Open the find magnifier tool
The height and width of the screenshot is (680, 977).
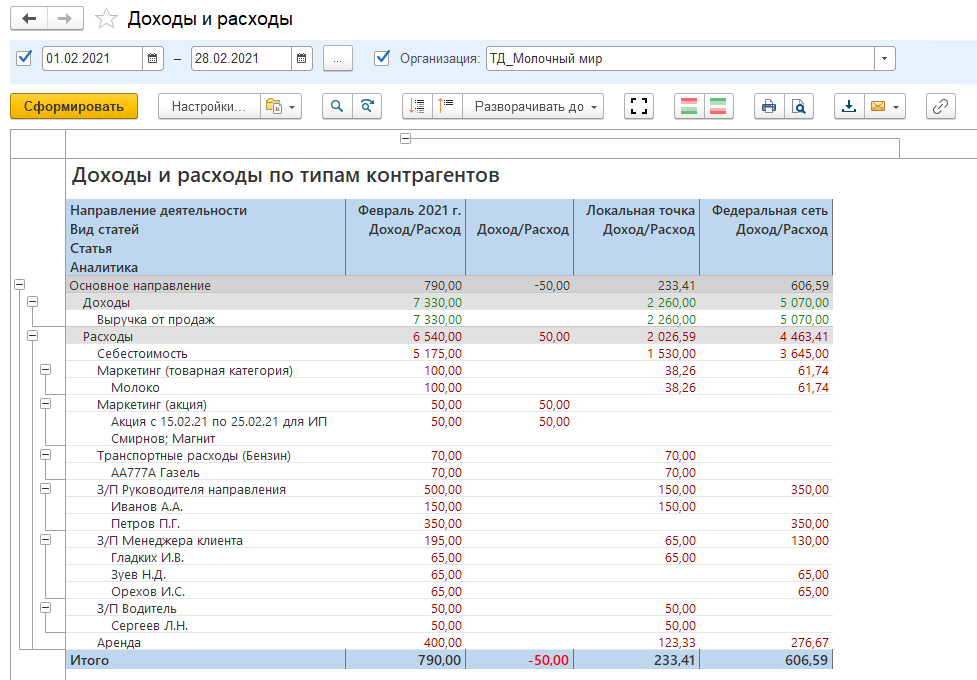pyautogui.click(x=337, y=106)
